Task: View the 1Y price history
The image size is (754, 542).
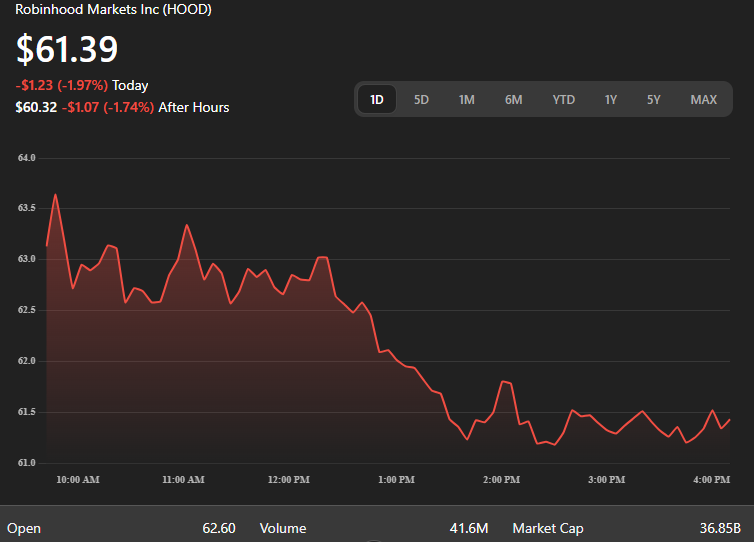Action: pos(610,99)
